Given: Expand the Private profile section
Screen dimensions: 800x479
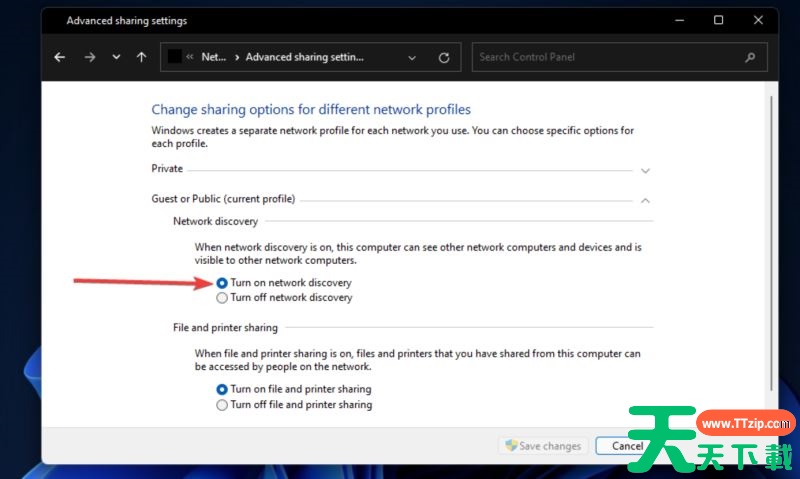Looking at the screenshot, I should pos(645,170).
